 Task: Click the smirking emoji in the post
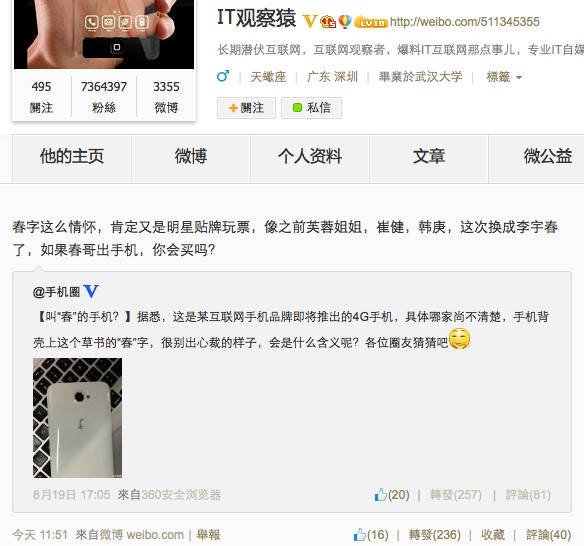pyautogui.click(x=460, y=339)
